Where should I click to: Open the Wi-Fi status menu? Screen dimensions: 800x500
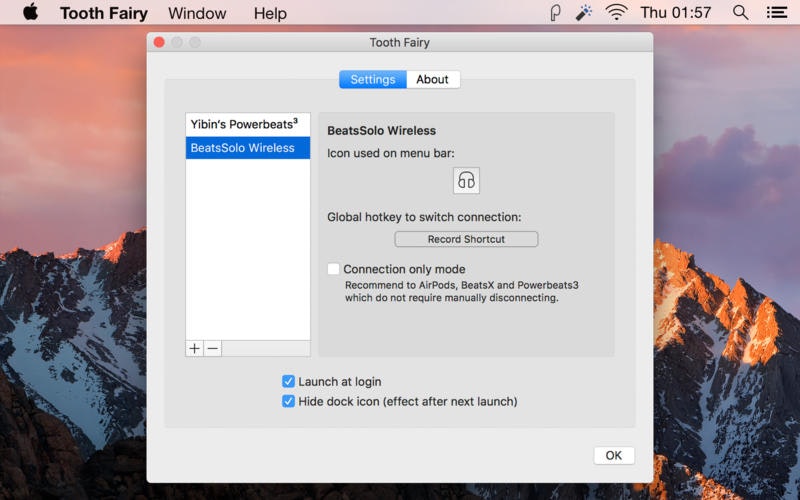(616, 13)
